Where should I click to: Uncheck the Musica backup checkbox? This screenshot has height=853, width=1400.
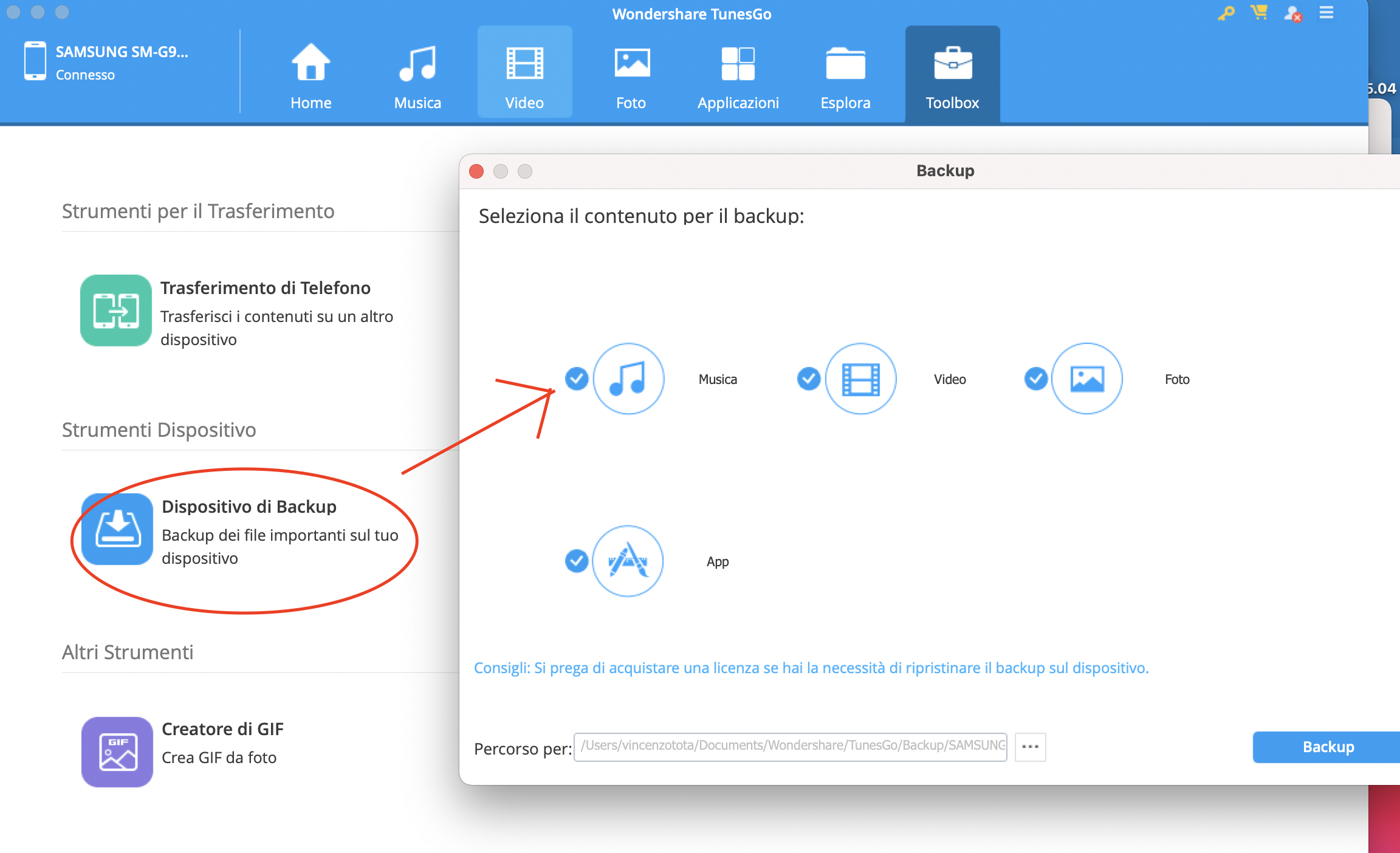[577, 379]
